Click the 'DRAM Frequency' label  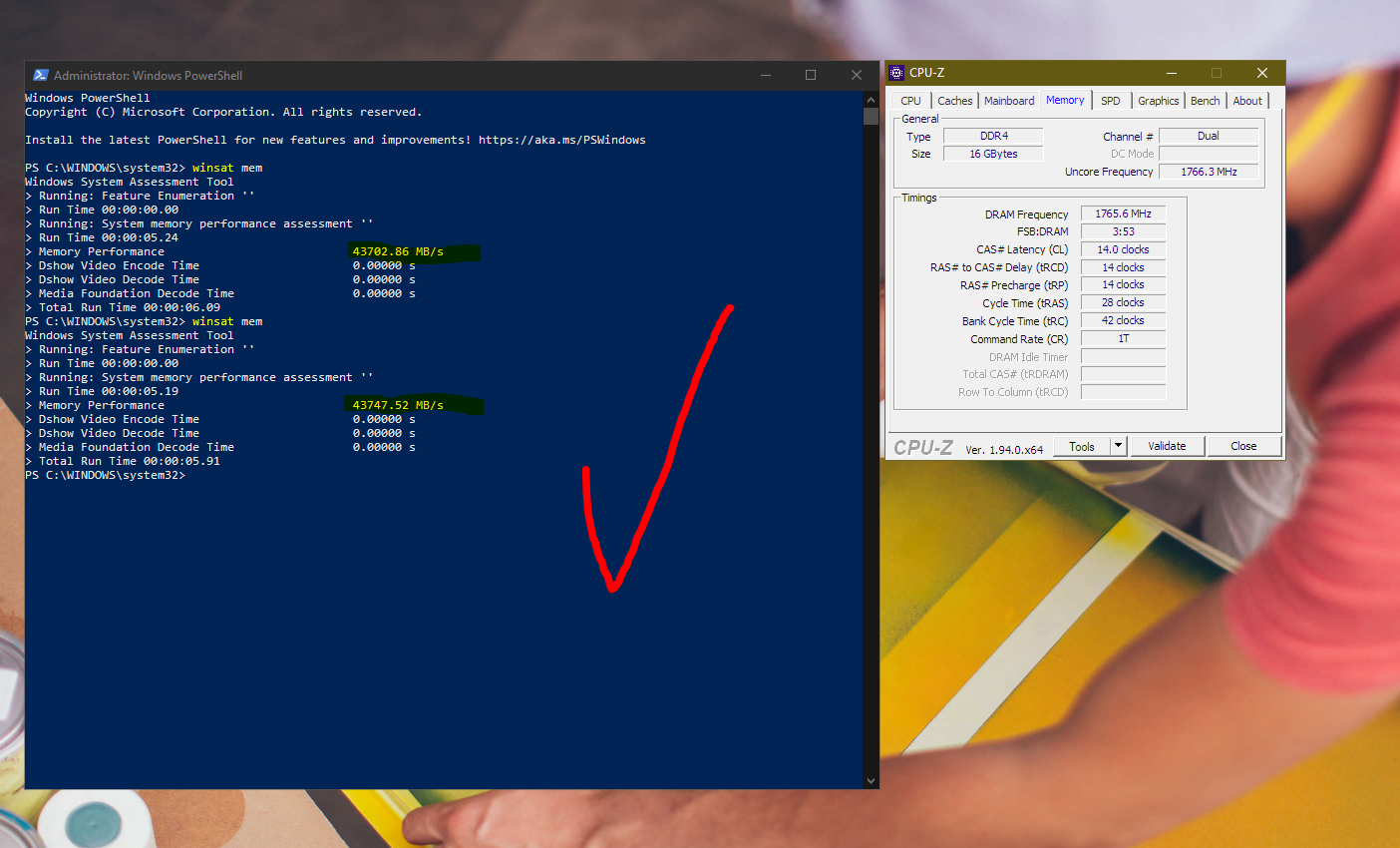pos(1026,214)
